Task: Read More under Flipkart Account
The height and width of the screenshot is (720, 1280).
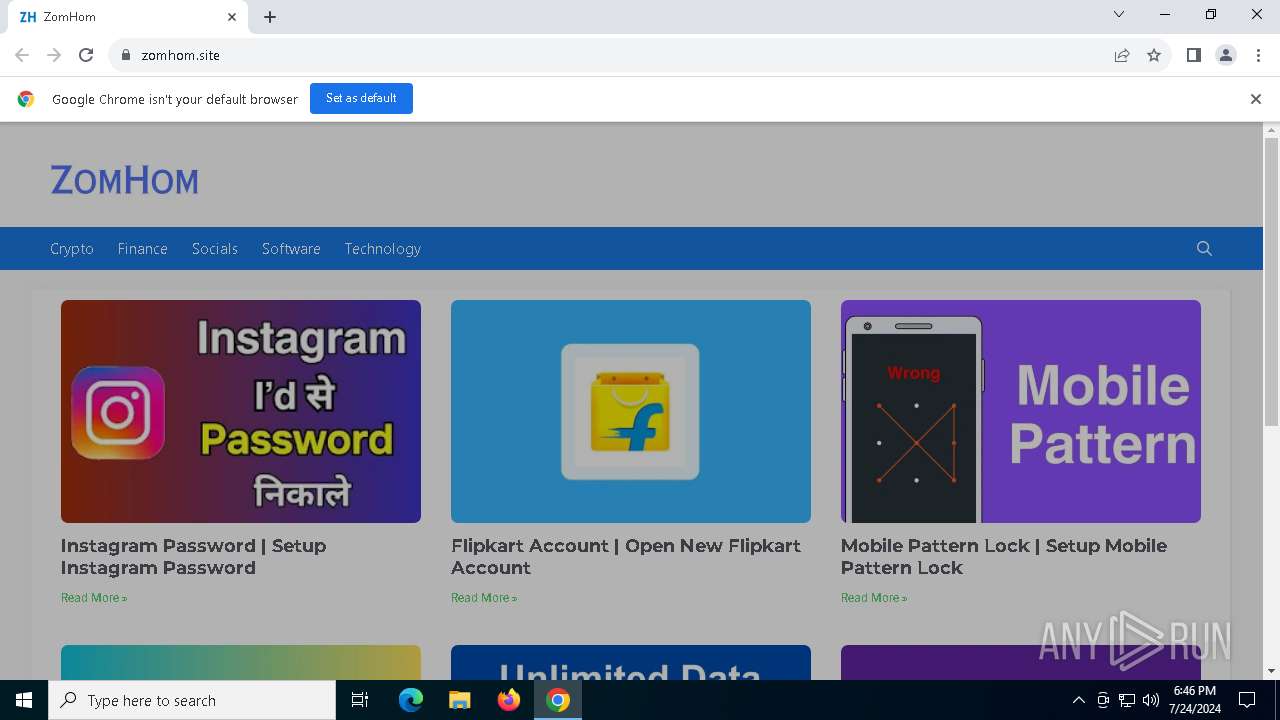Action: 484,598
